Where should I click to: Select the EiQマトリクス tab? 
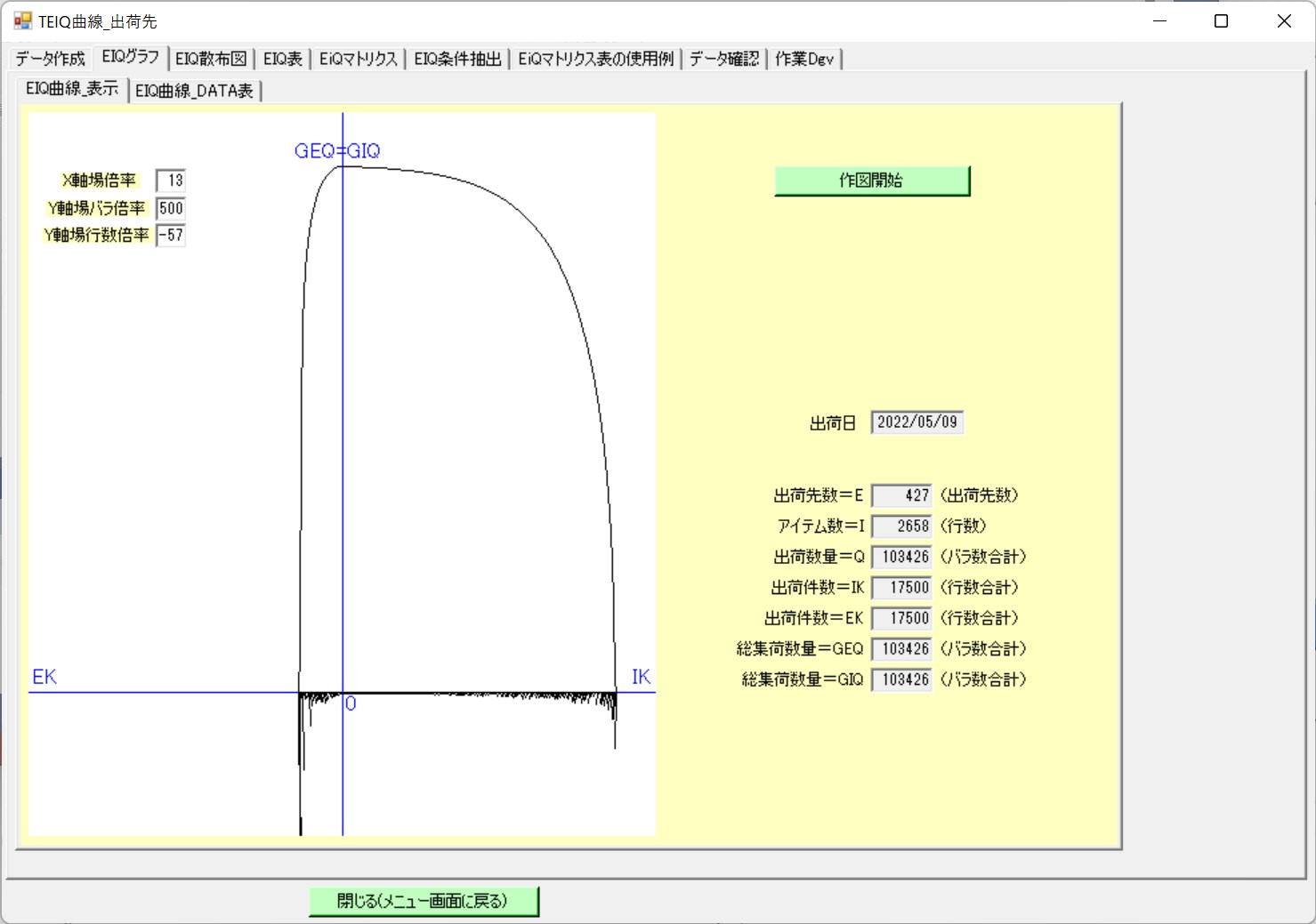358,60
